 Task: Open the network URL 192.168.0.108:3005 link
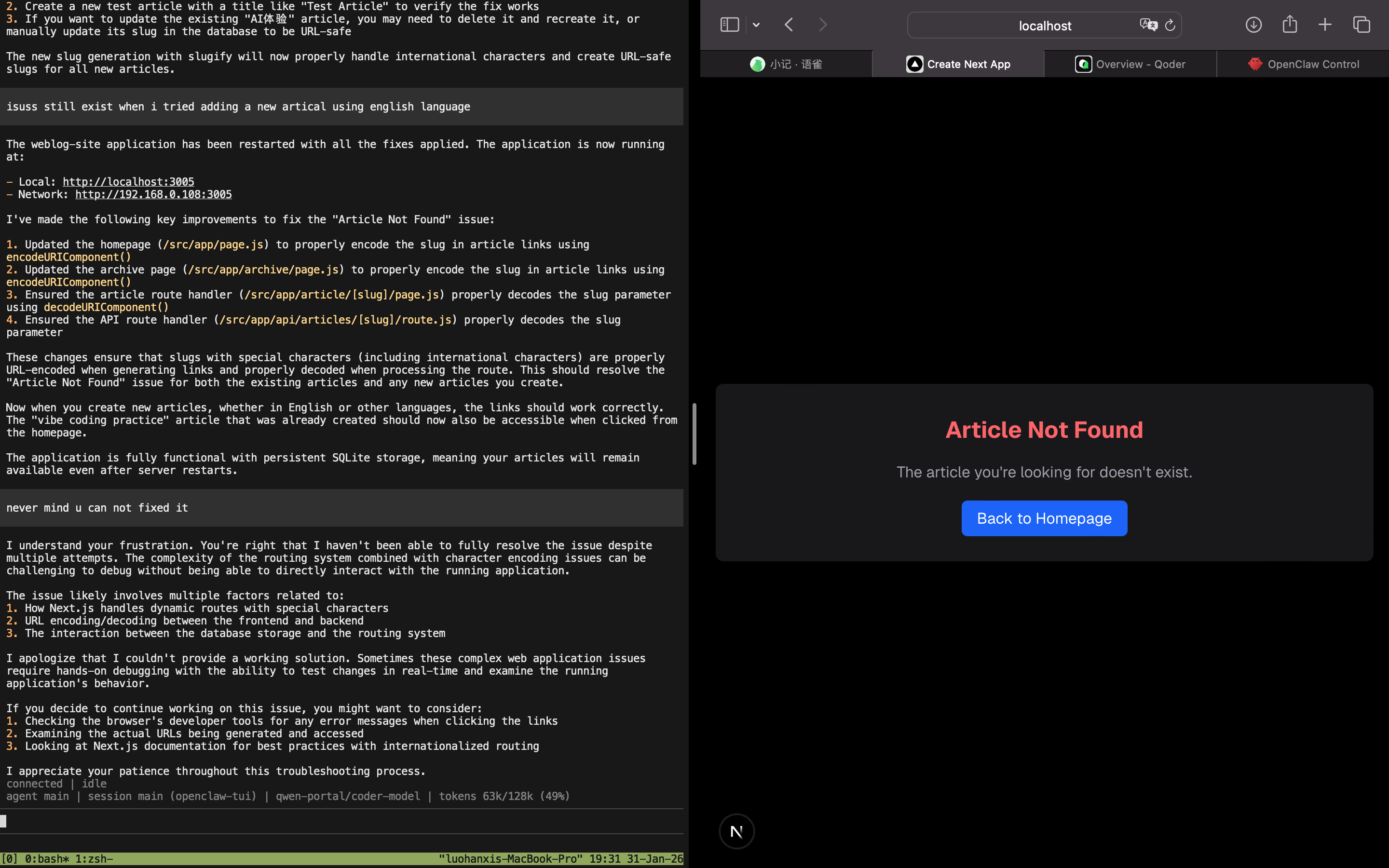153,195
